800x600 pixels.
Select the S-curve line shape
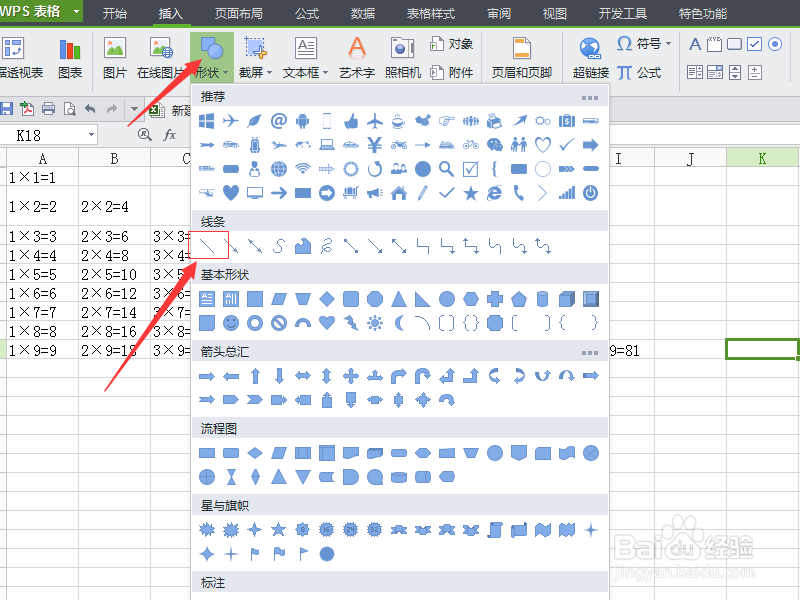click(279, 246)
